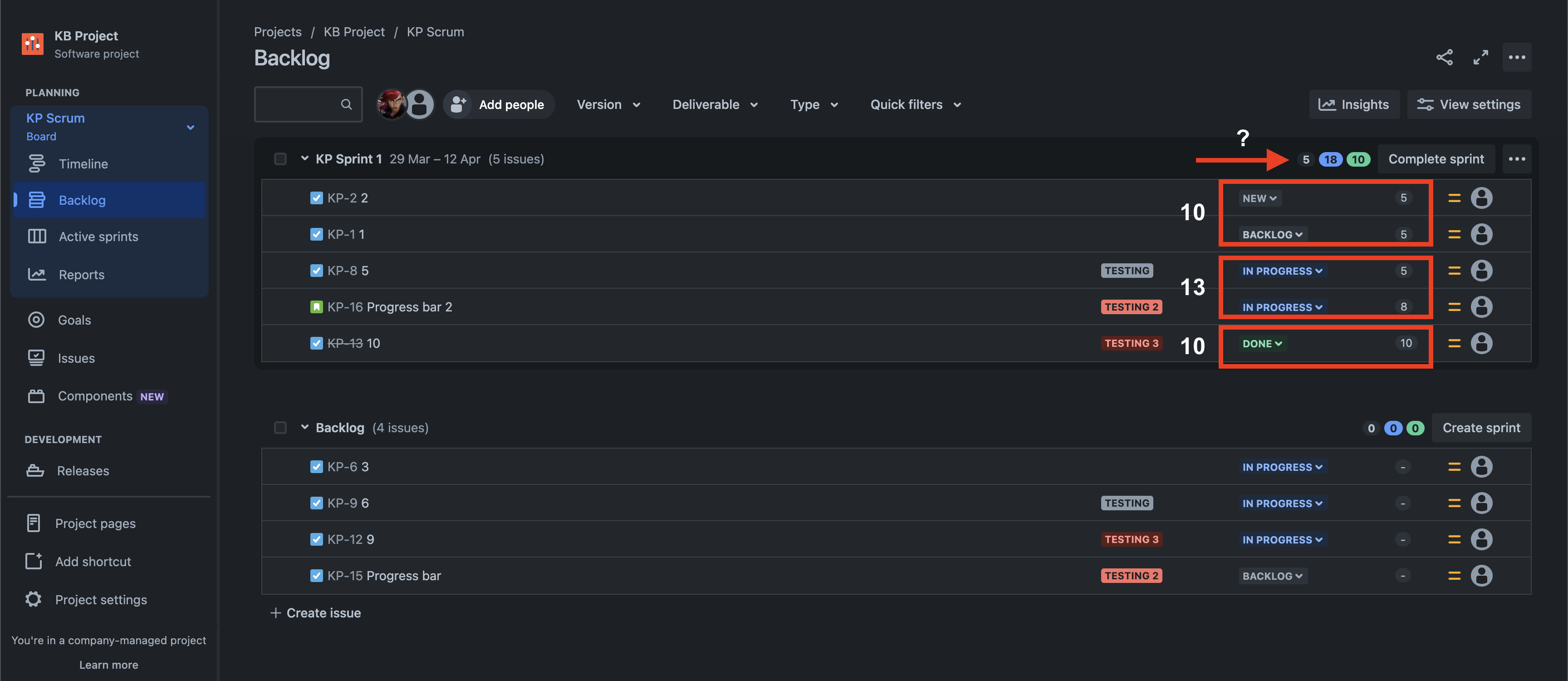Viewport: 1568px width, 681px height.
Task: Click the green done estimate badge 10
Action: tap(1358, 160)
